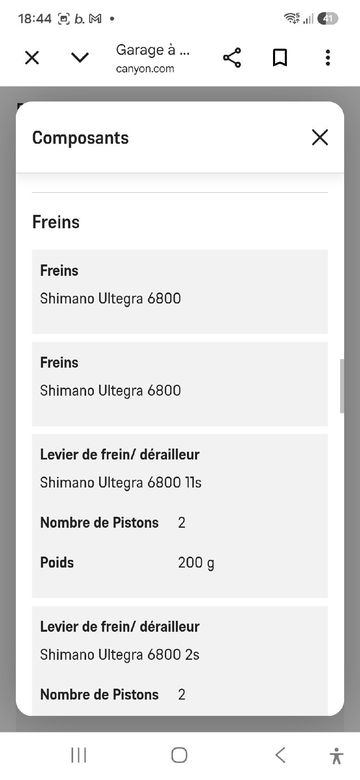
Task: Close the browser custom tab
Action: point(32,58)
